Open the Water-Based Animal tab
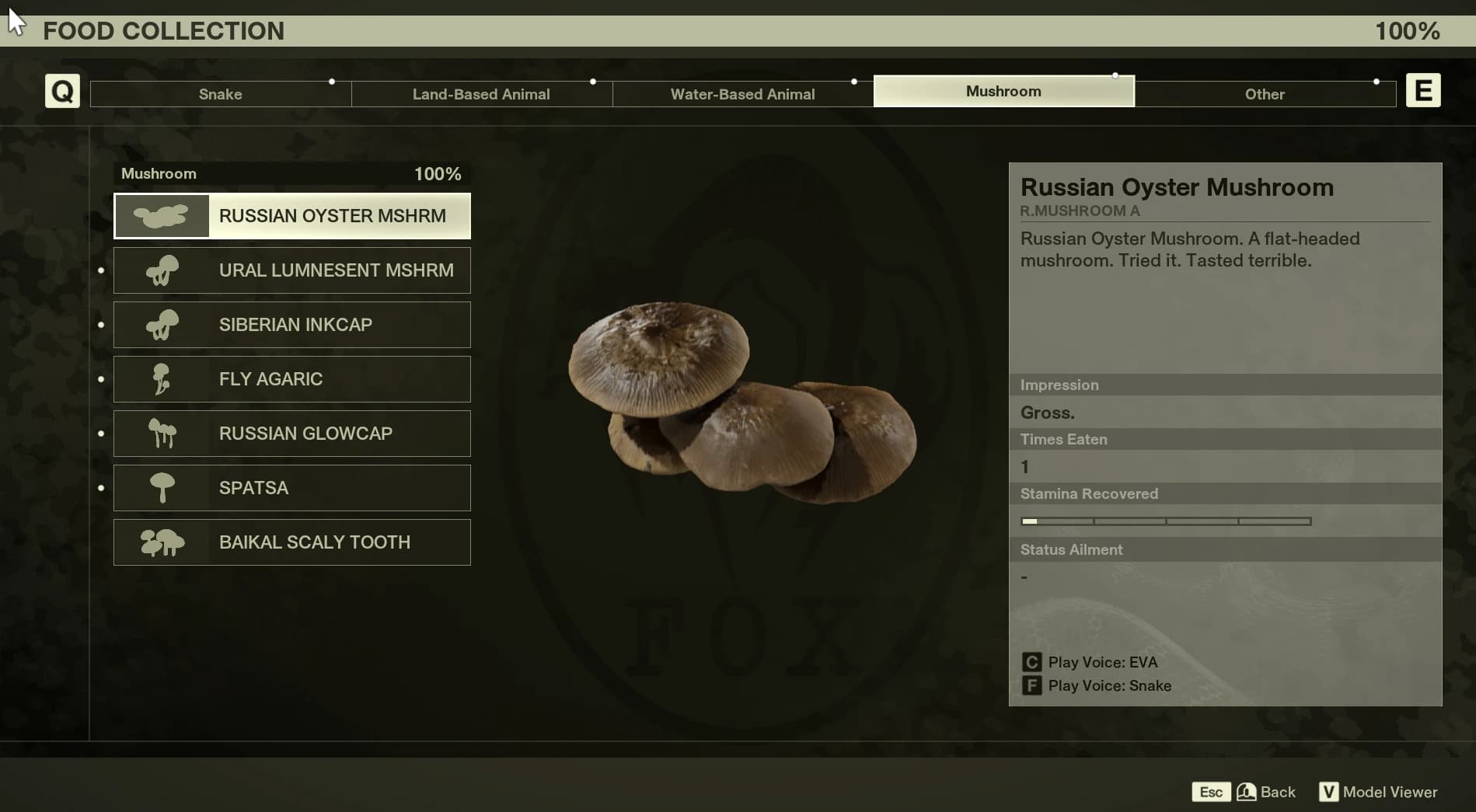Screen dimensions: 1476x812 [743, 94]
